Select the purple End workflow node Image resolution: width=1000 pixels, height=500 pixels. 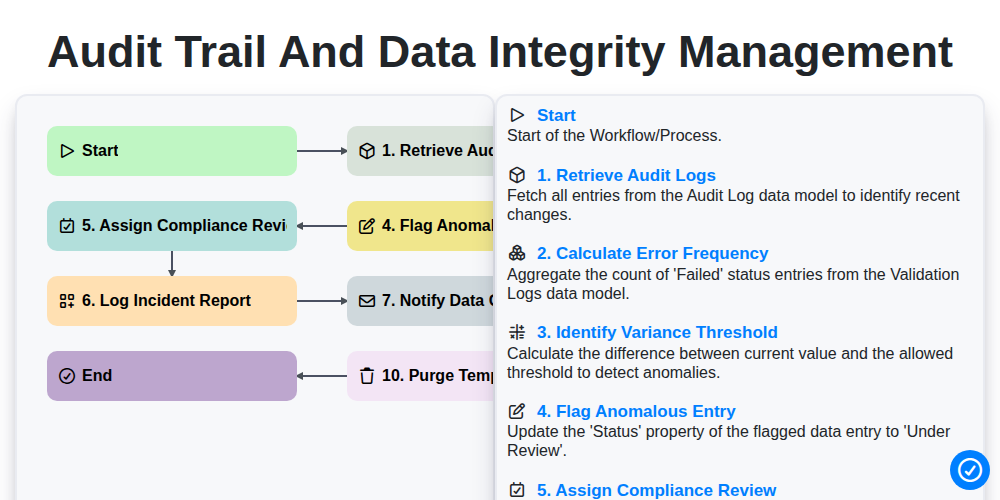pyautogui.click(x=172, y=376)
